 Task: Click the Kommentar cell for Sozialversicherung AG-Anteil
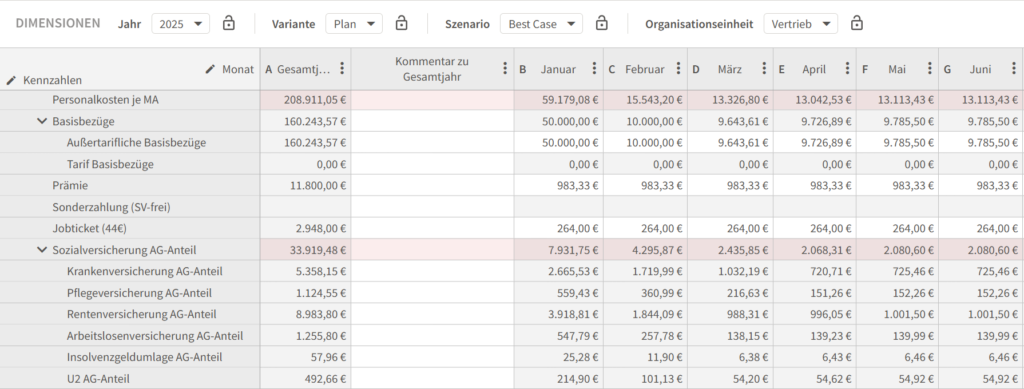(x=432, y=250)
